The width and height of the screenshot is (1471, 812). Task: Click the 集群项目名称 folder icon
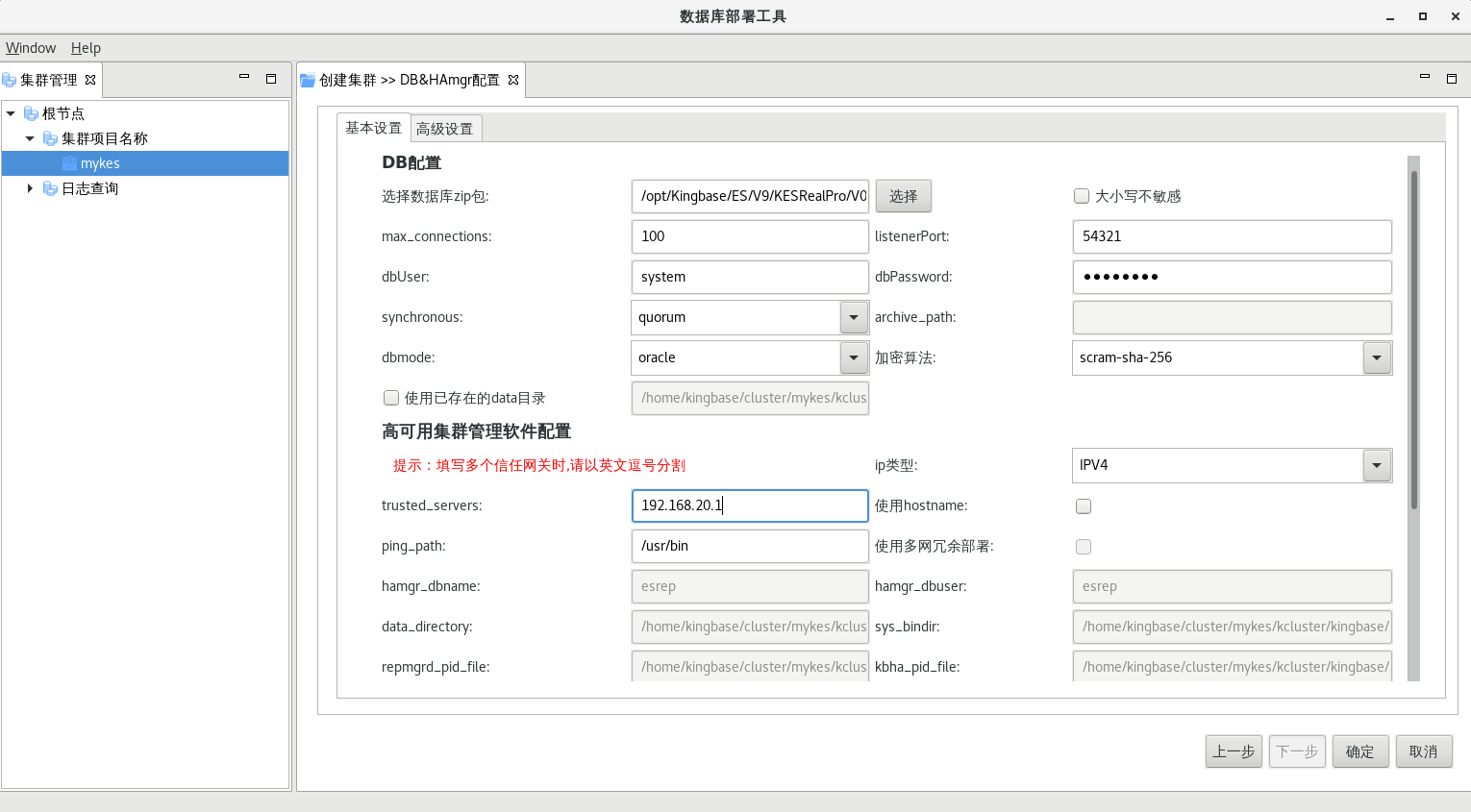[50, 138]
